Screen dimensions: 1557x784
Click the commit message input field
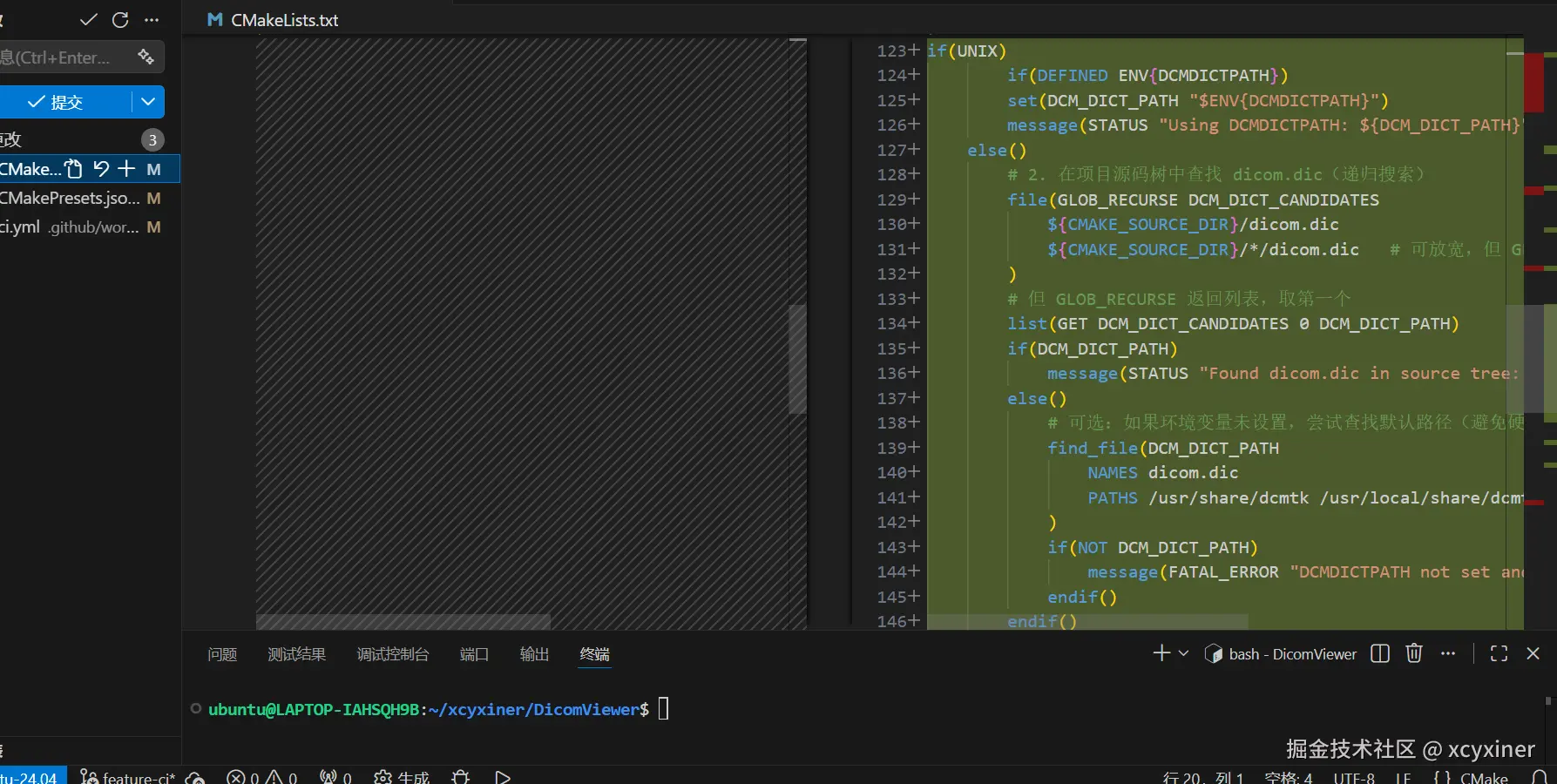[65, 57]
